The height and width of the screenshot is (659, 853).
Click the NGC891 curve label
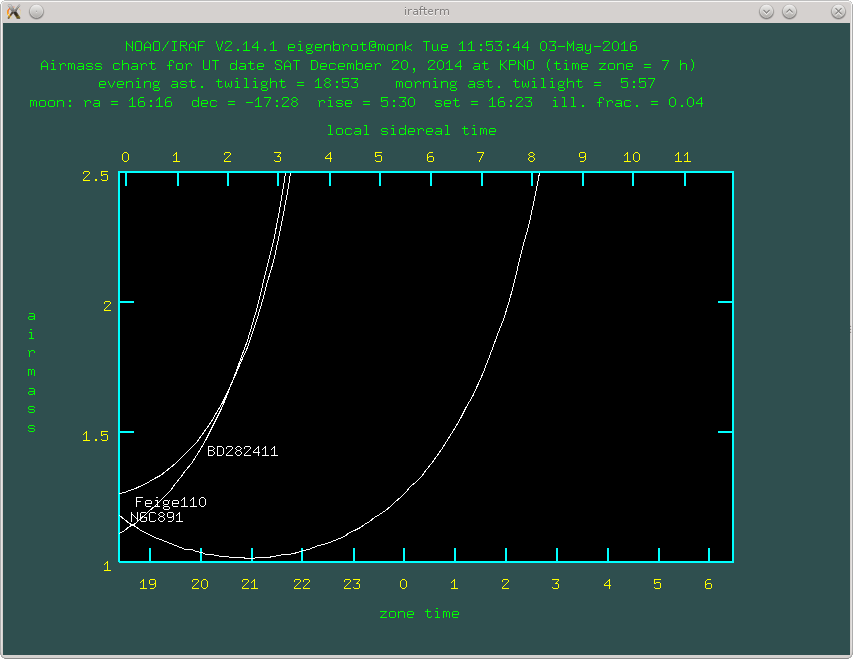[x=157, y=517]
